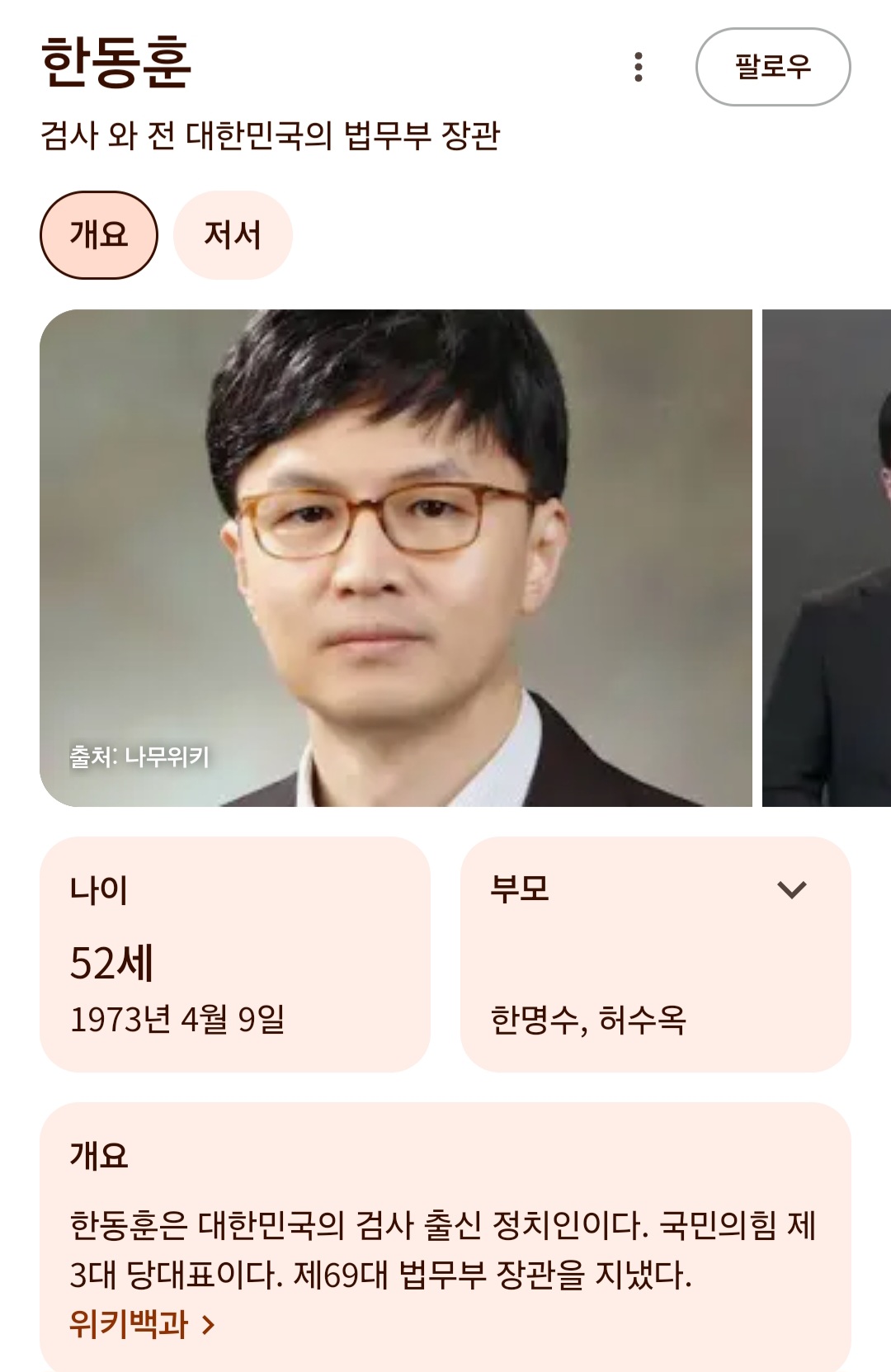Open the three-dot more options menu
Viewport: 891px width, 1372px height.
coord(638,67)
